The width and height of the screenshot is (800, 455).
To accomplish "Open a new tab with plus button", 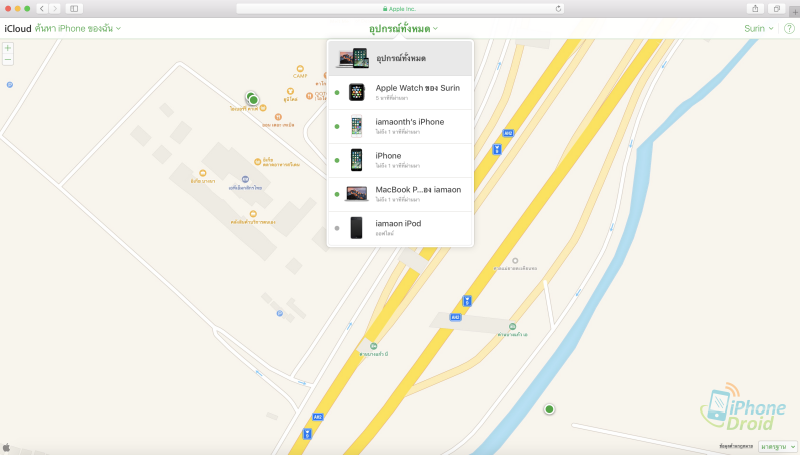I will click(x=795, y=12).
